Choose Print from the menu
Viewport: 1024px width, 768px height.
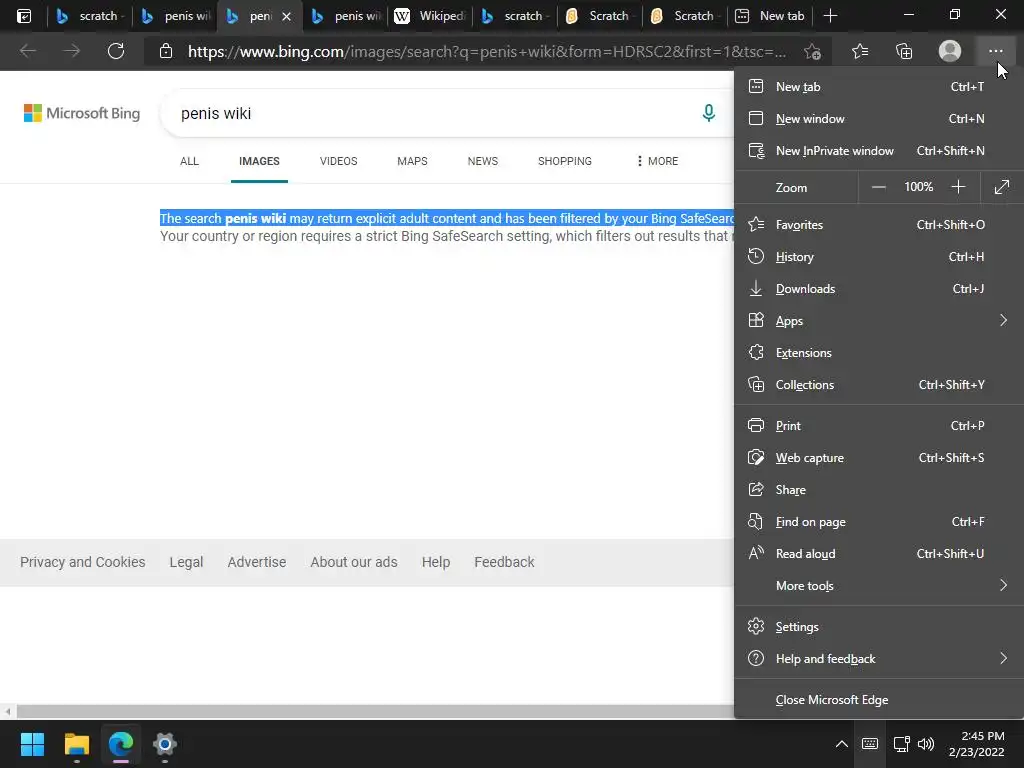(878, 426)
